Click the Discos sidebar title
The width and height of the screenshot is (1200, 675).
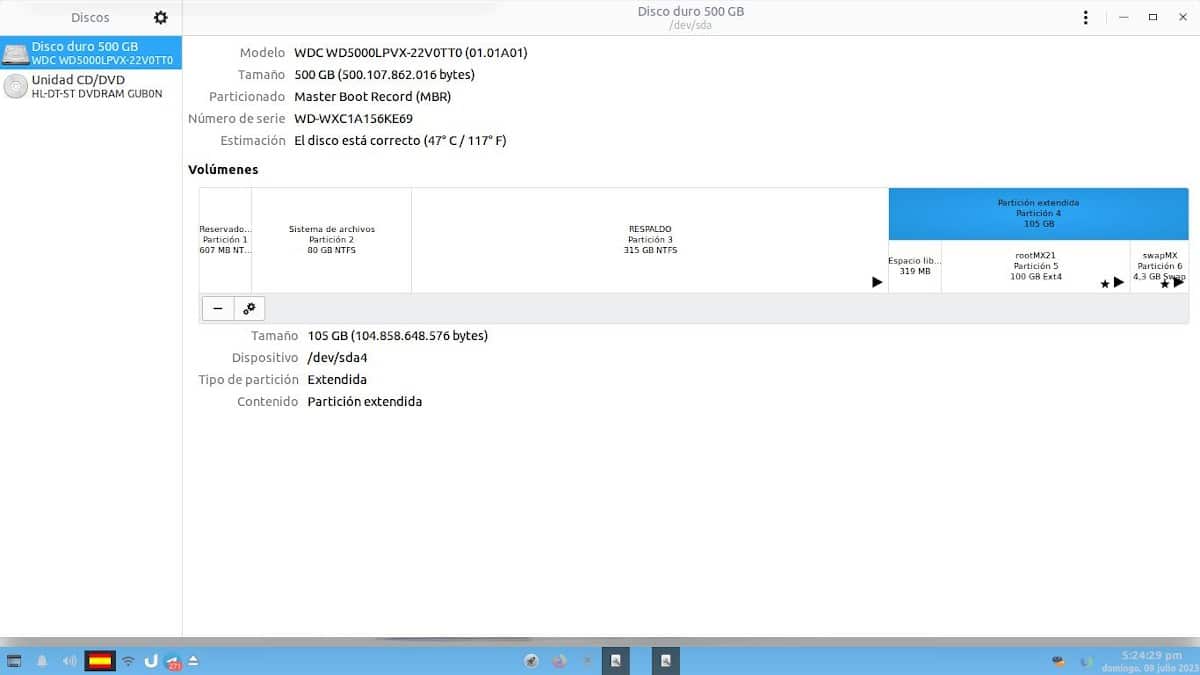(90, 17)
